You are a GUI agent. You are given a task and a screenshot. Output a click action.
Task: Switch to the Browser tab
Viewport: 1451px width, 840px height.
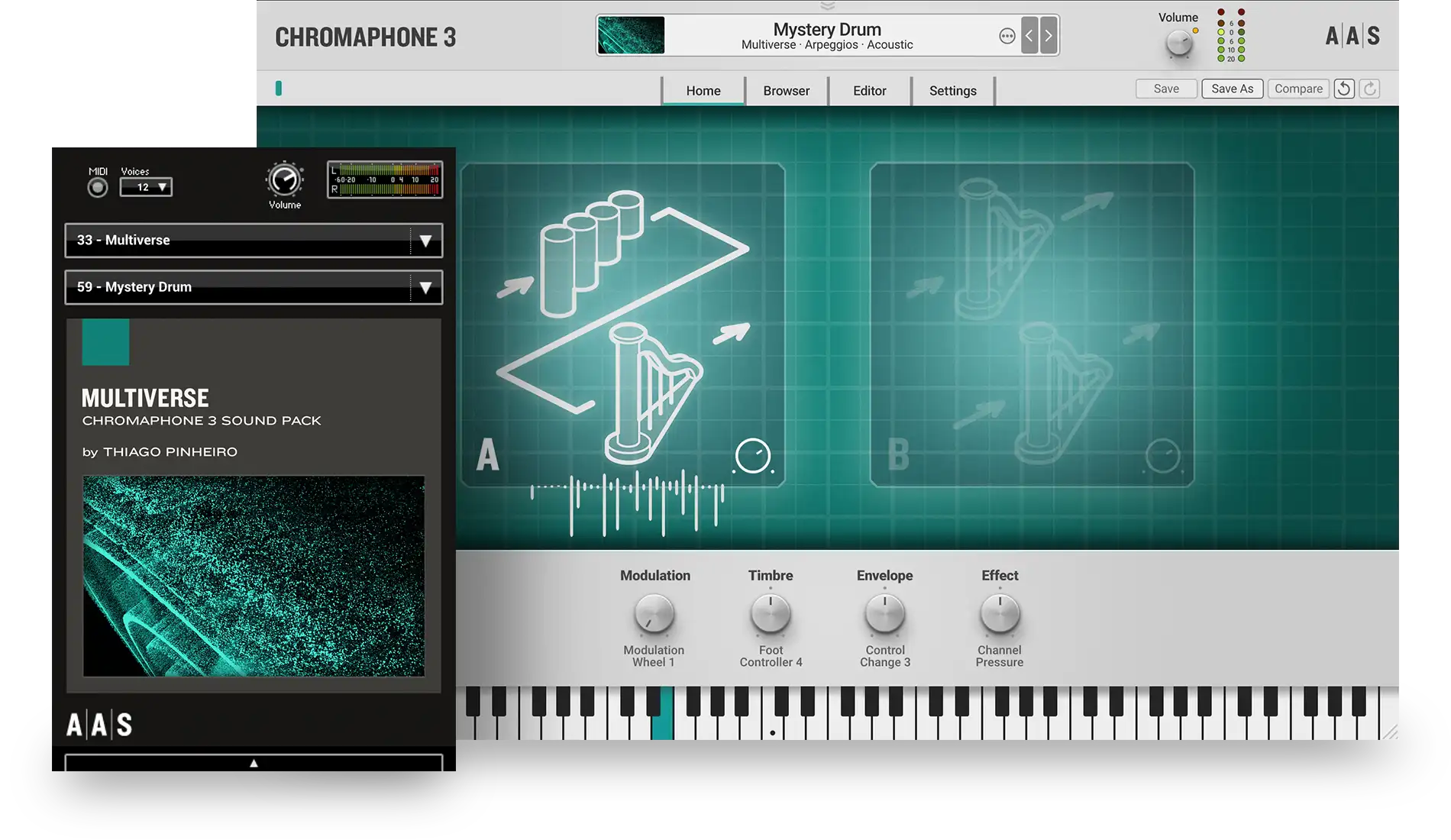[x=787, y=90]
